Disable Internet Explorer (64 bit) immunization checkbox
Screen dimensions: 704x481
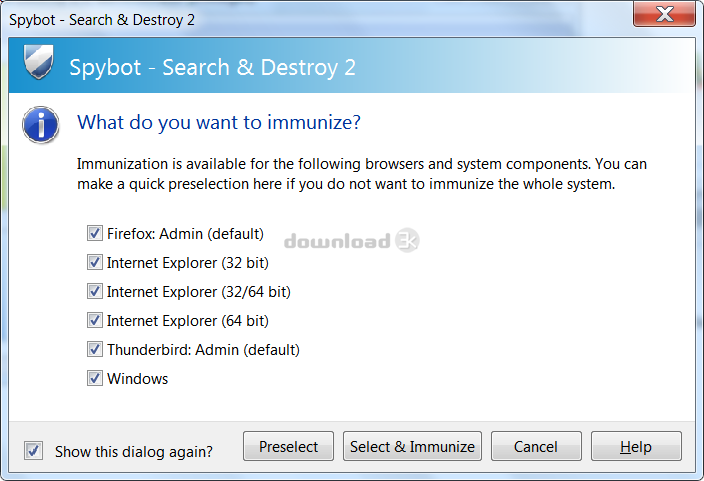[95, 321]
